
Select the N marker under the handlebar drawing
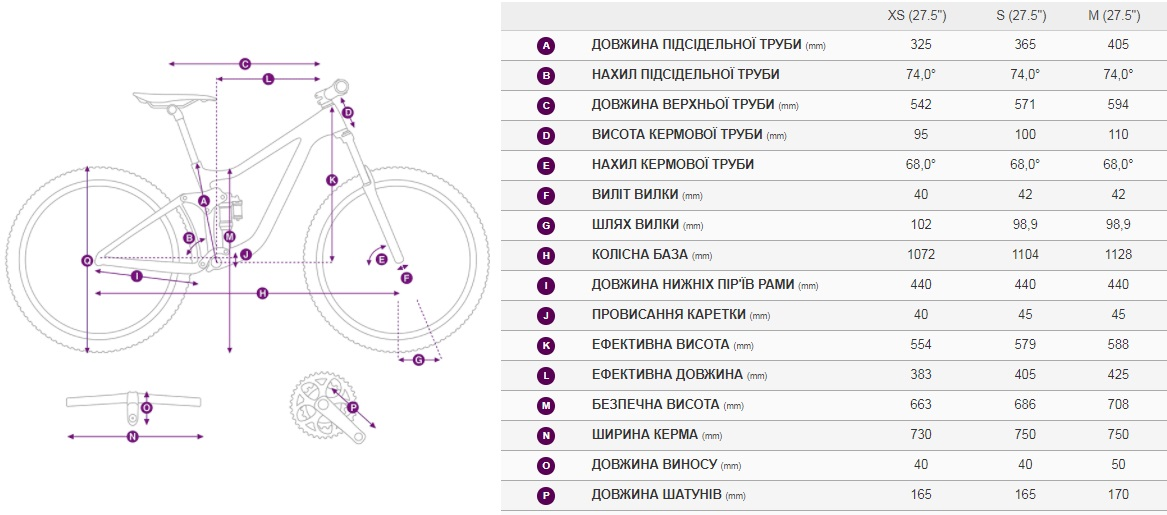[132, 437]
